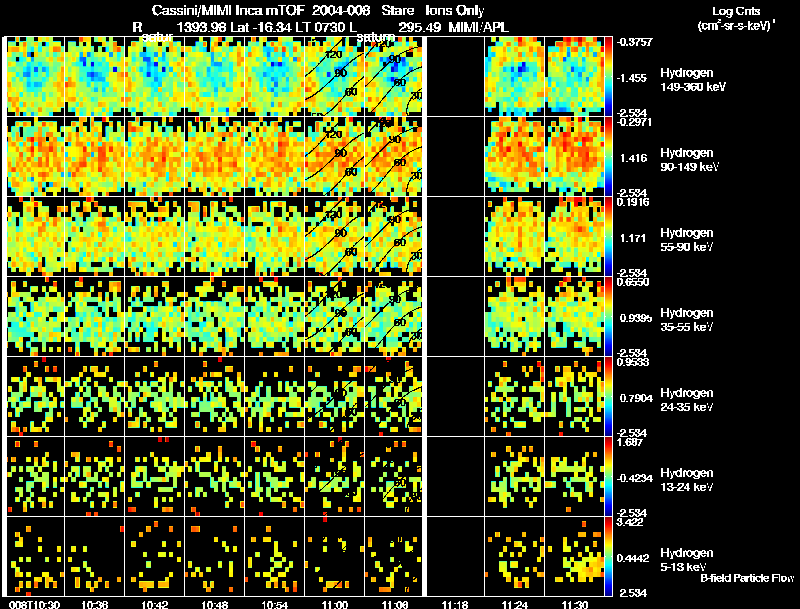This screenshot has width=800, height=609.
Task: Click the 10:42 time axis label
Action: (155, 604)
